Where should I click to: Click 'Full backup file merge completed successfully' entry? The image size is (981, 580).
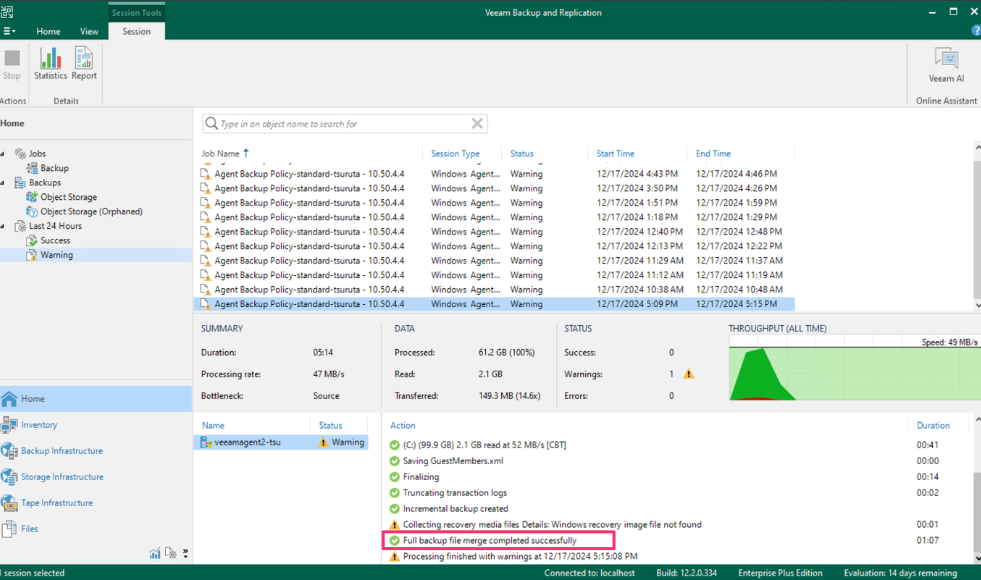(489, 541)
